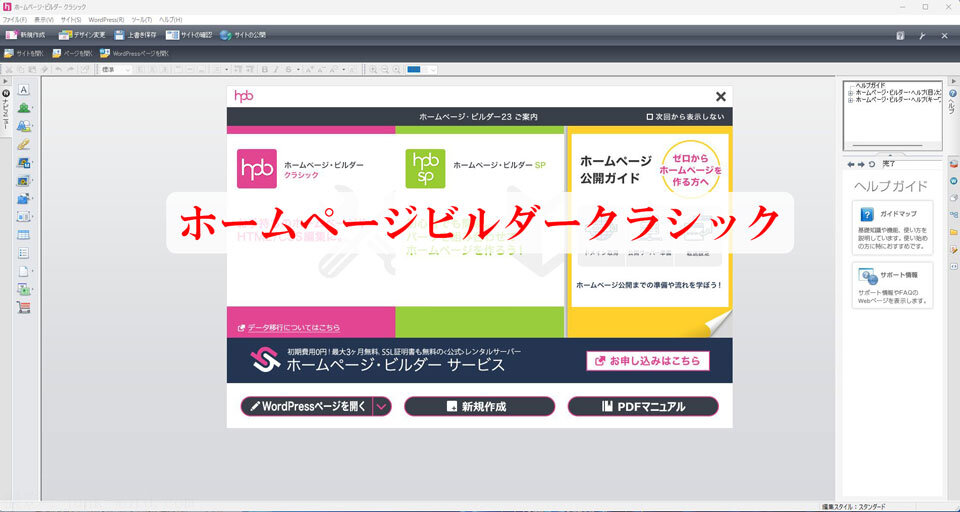Collapse the help tree pane with the up arrow
The height and width of the screenshot is (512, 960).
tap(890, 155)
